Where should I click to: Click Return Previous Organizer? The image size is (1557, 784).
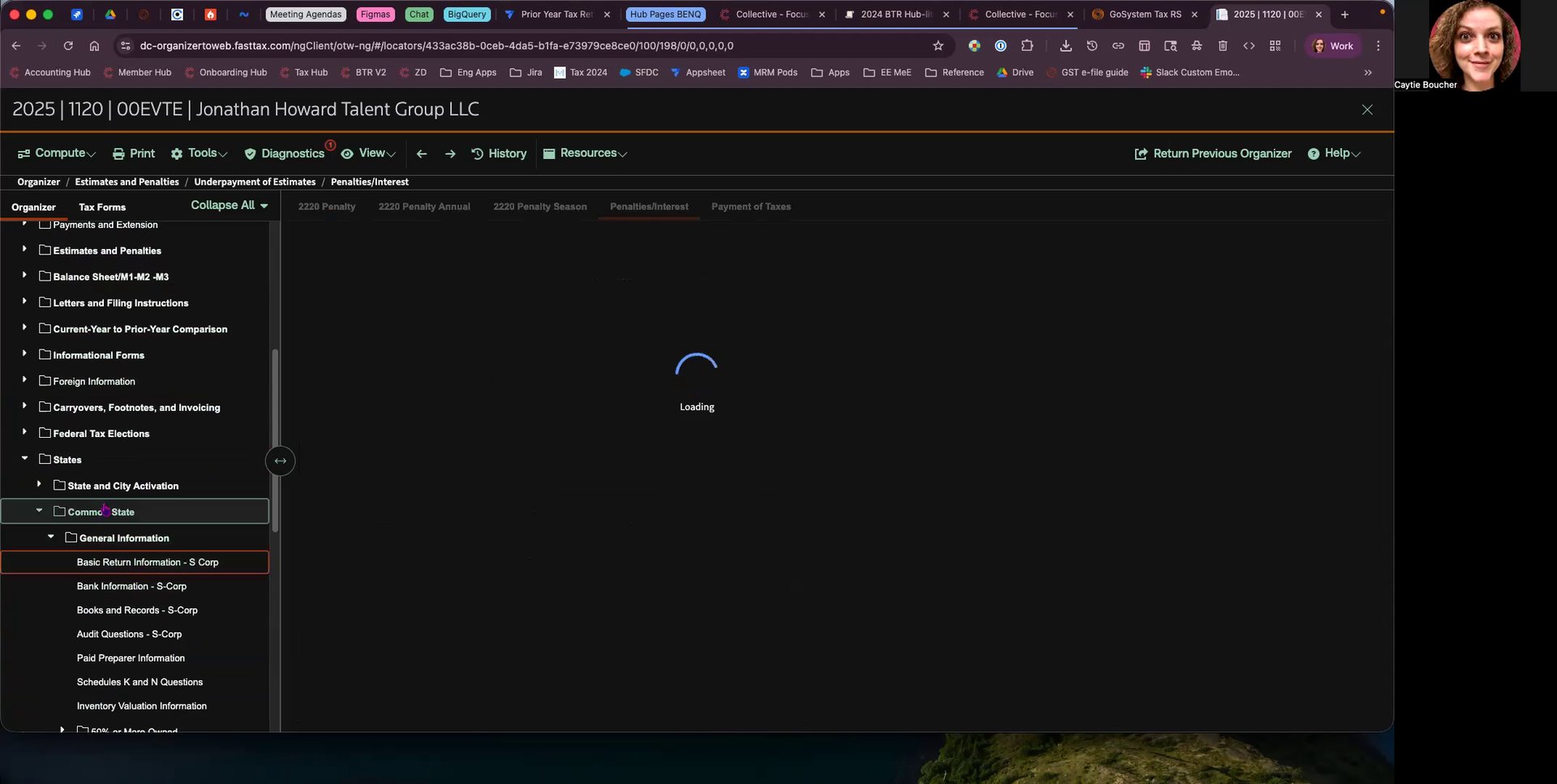1213,153
